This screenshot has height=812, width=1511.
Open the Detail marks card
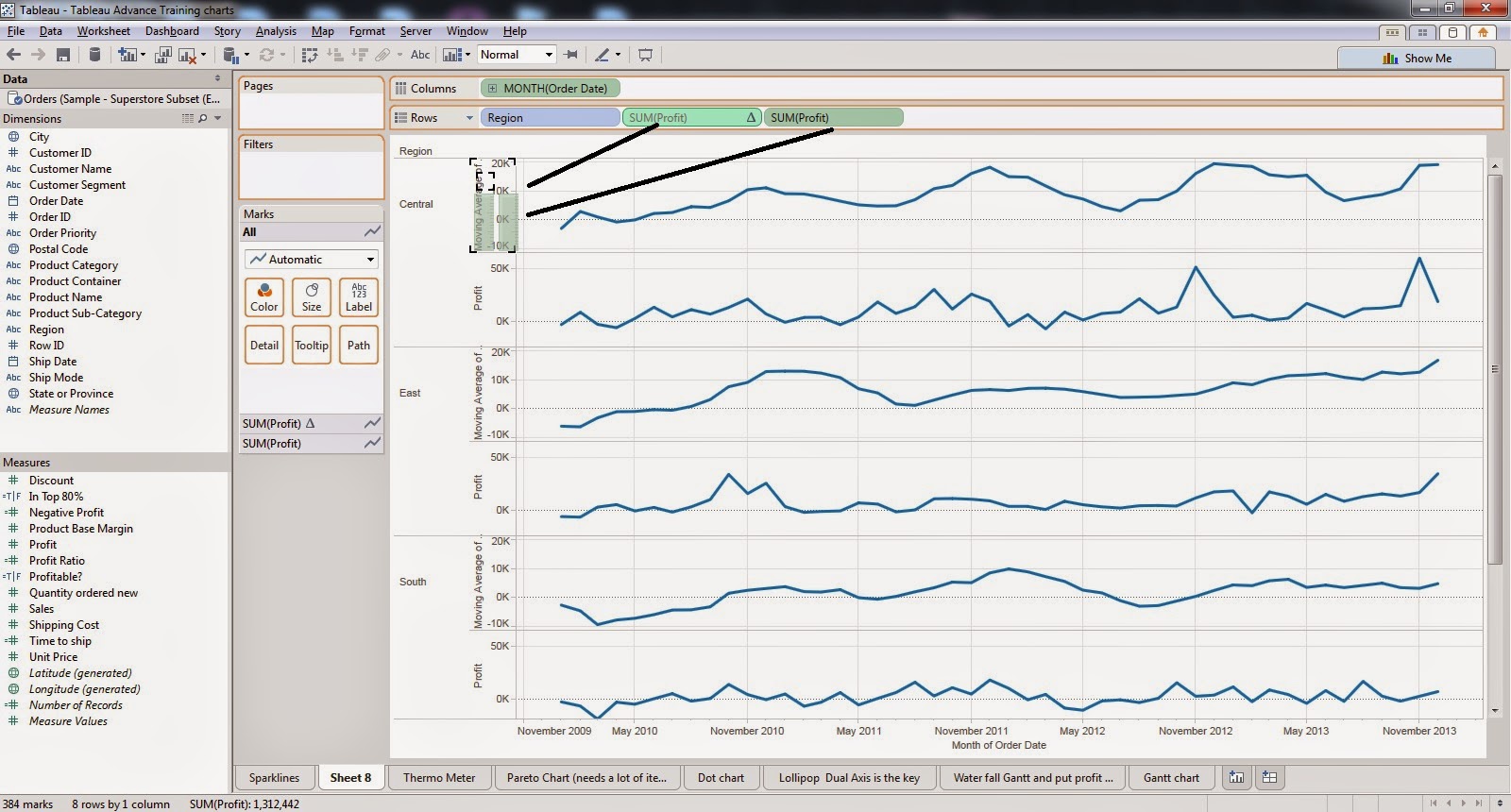264,345
